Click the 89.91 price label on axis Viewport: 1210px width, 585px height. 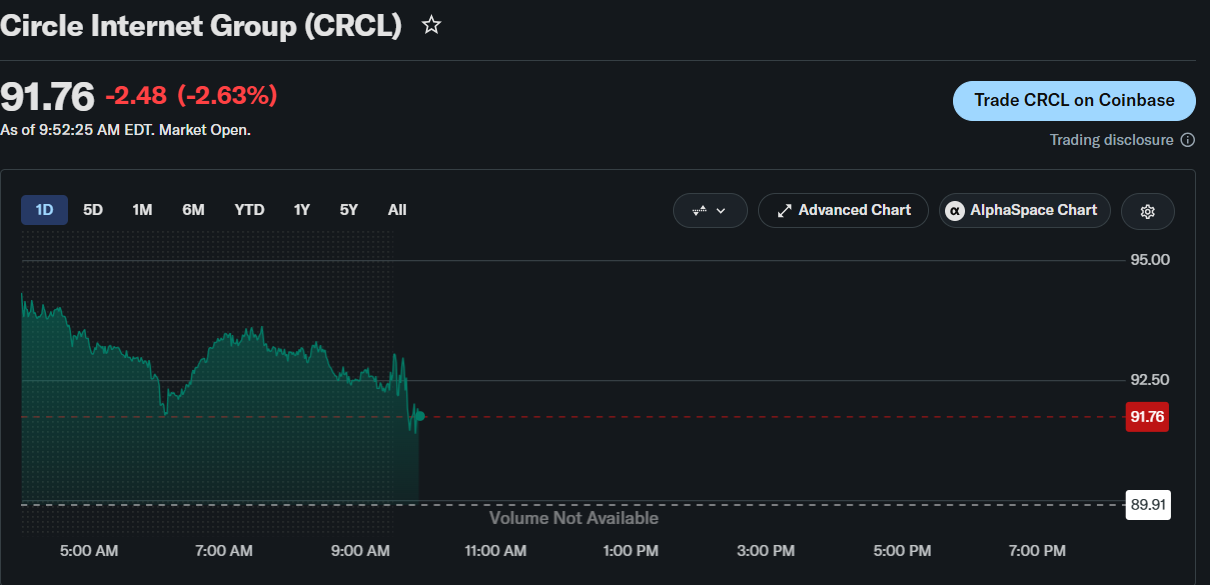(1147, 505)
